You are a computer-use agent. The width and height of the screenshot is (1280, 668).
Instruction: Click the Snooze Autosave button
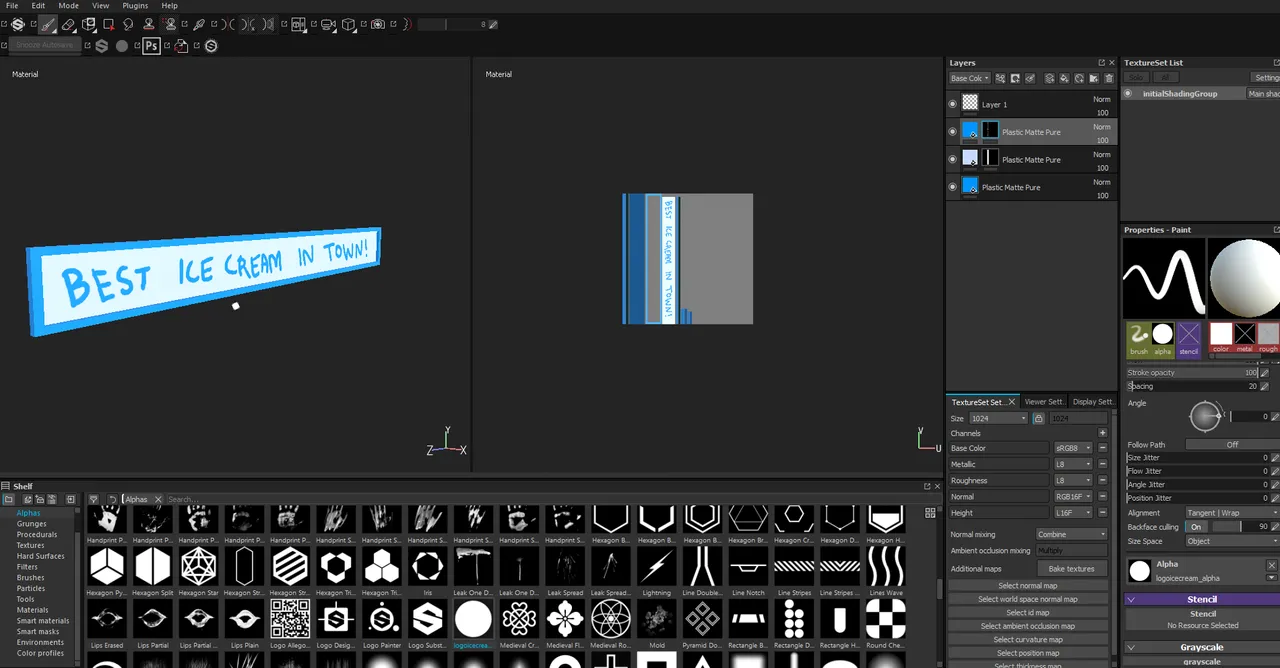click(45, 45)
